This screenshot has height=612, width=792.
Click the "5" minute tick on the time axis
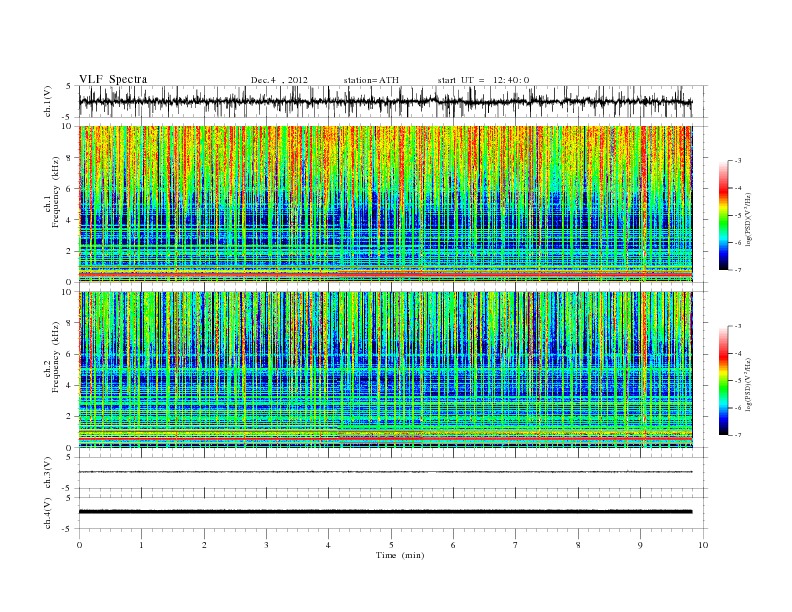(391, 545)
